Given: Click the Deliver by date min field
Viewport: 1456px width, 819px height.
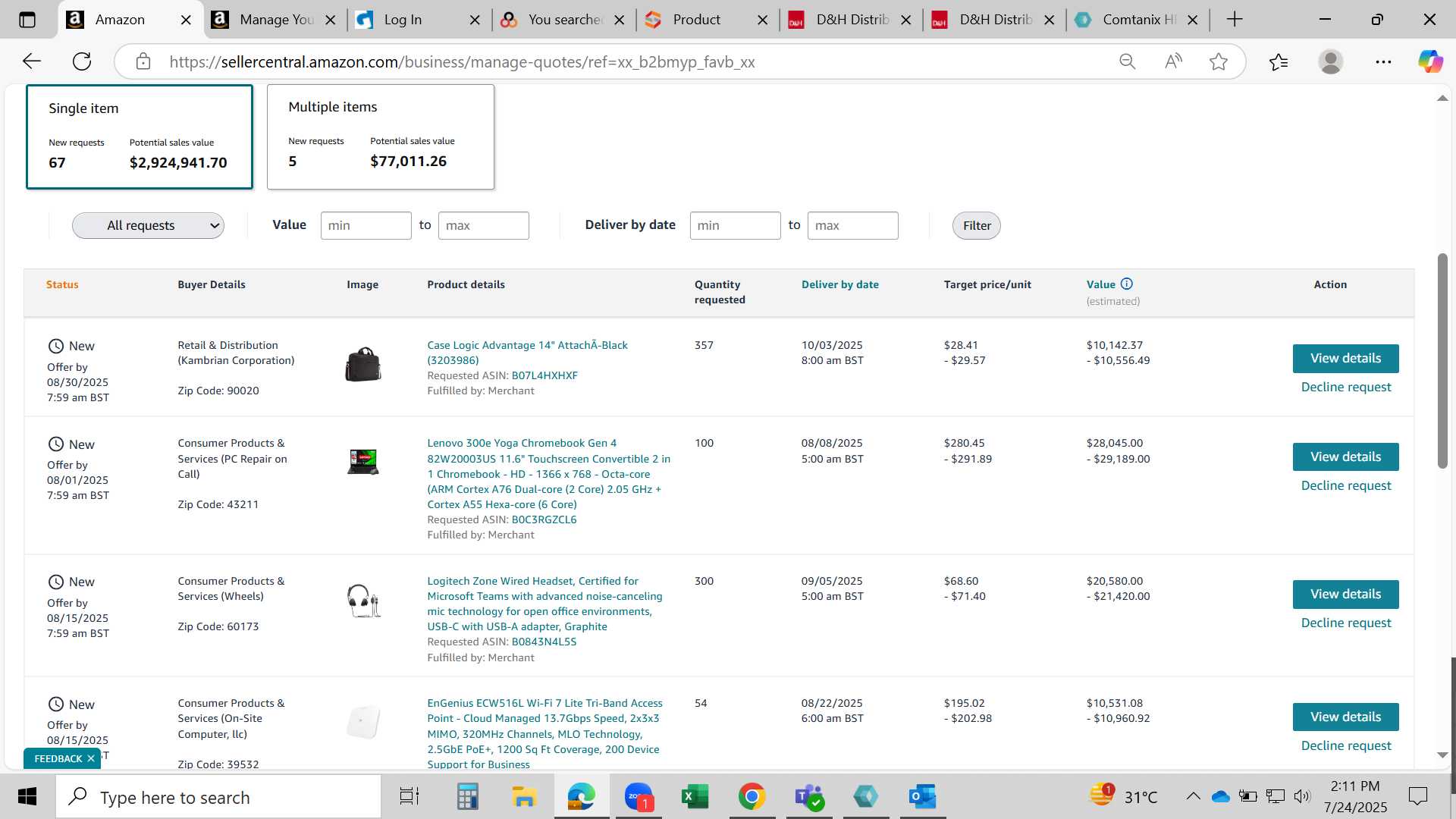Looking at the screenshot, I should point(735,225).
